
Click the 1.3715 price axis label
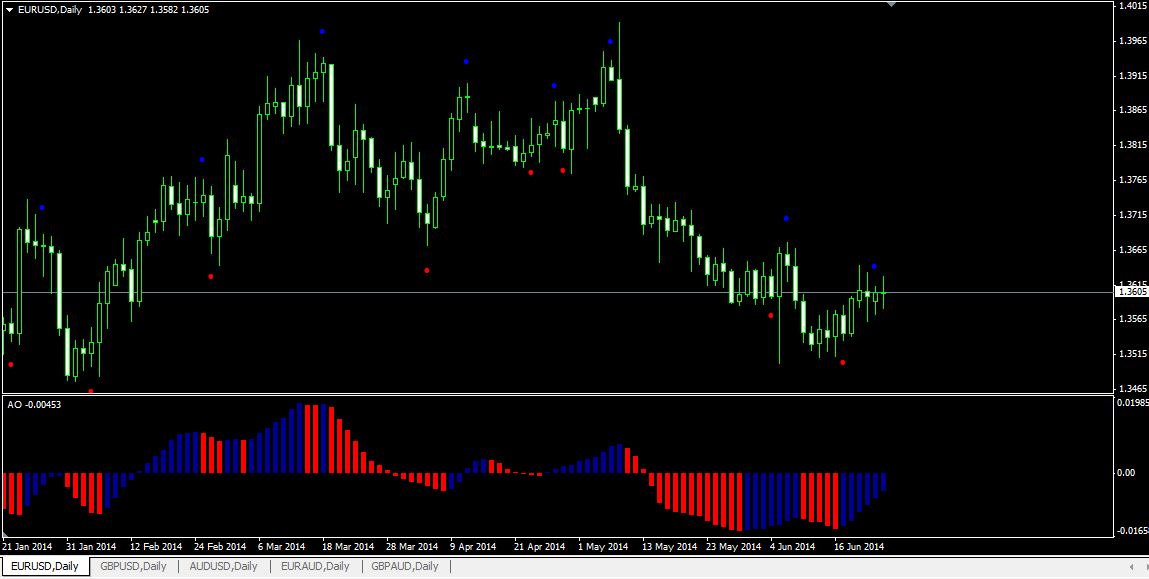click(1132, 215)
